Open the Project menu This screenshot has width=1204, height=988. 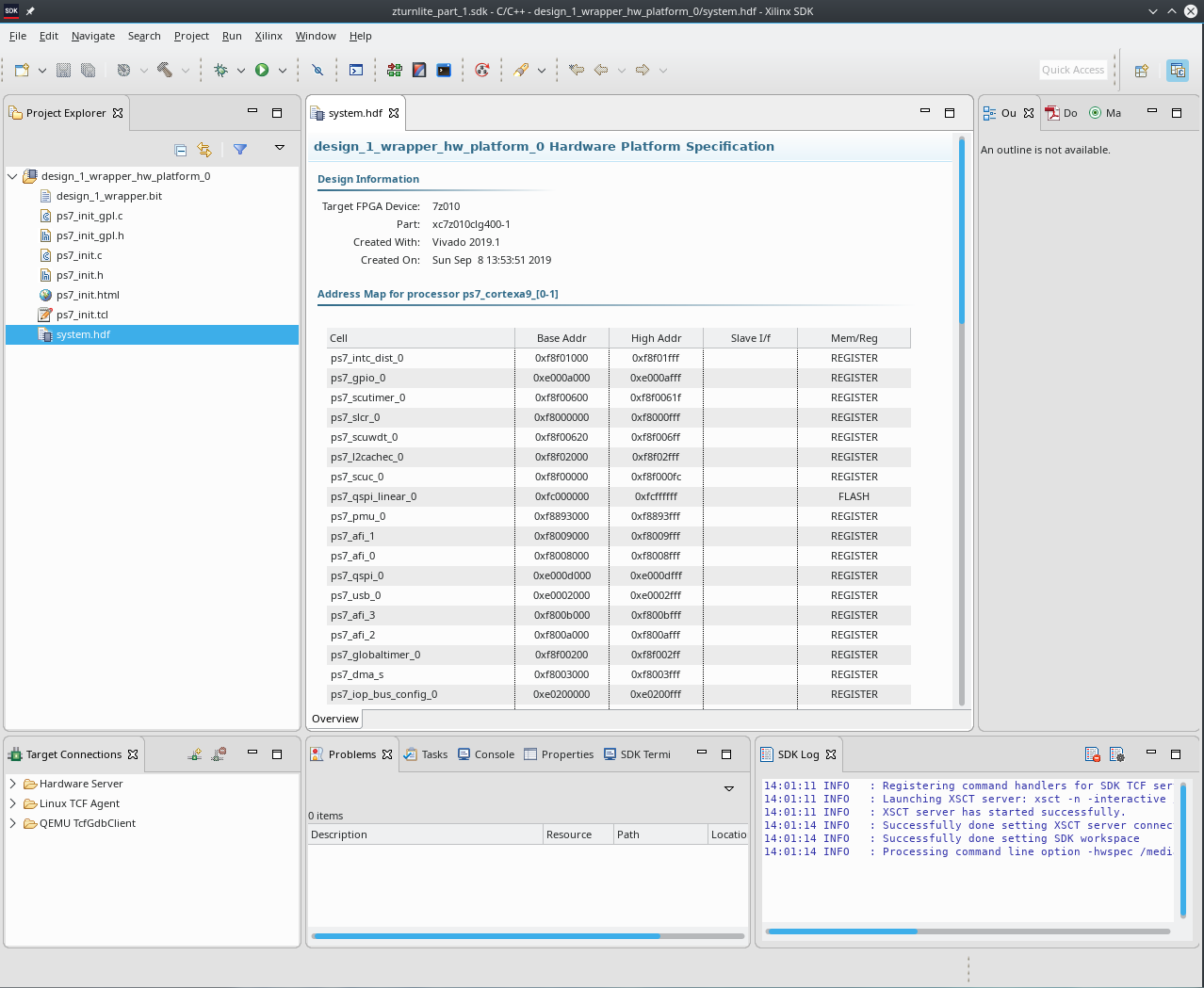(191, 36)
